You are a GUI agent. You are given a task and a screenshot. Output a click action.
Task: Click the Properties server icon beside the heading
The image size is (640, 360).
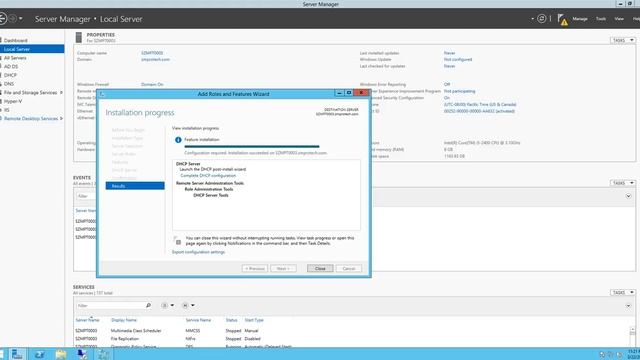click(79, 38)
